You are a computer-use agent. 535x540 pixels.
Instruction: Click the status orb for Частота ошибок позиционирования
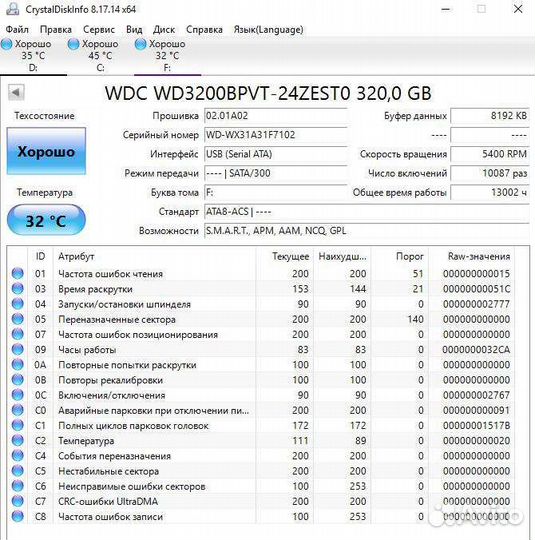pos(18,334)
